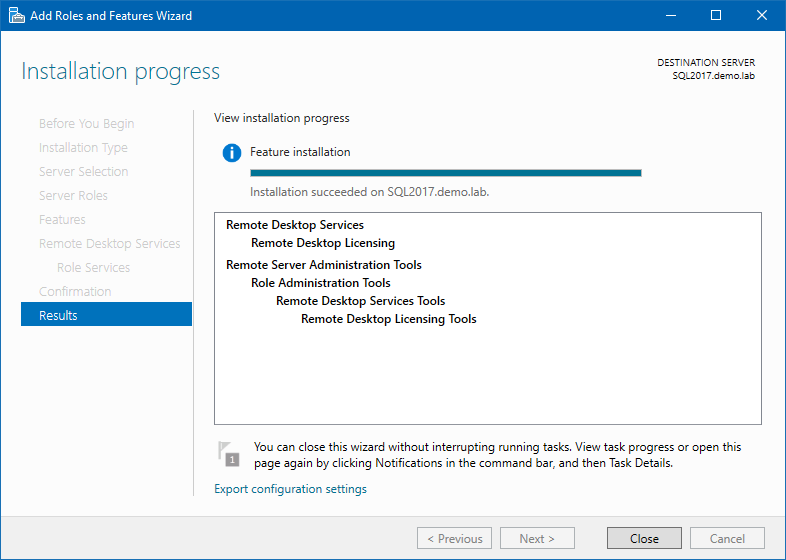Click the blue info icon beside Feature installation

[232, 153]
